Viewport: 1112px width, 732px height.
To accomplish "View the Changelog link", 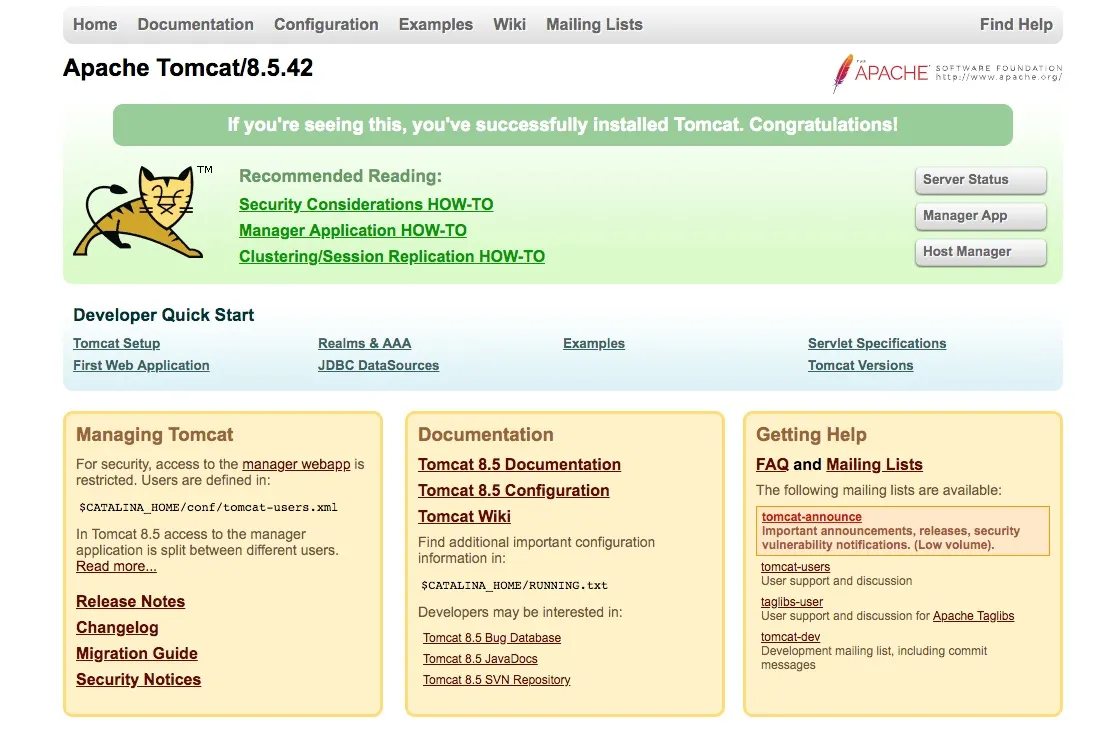I will tap(117, 628).
